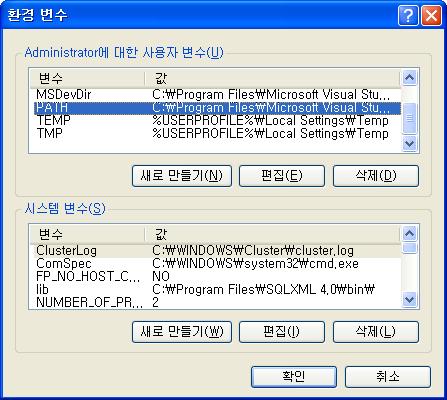The image size is (447, 400).
Task: Confirm with the 확인 button
Action: click(x=294, y=377)
